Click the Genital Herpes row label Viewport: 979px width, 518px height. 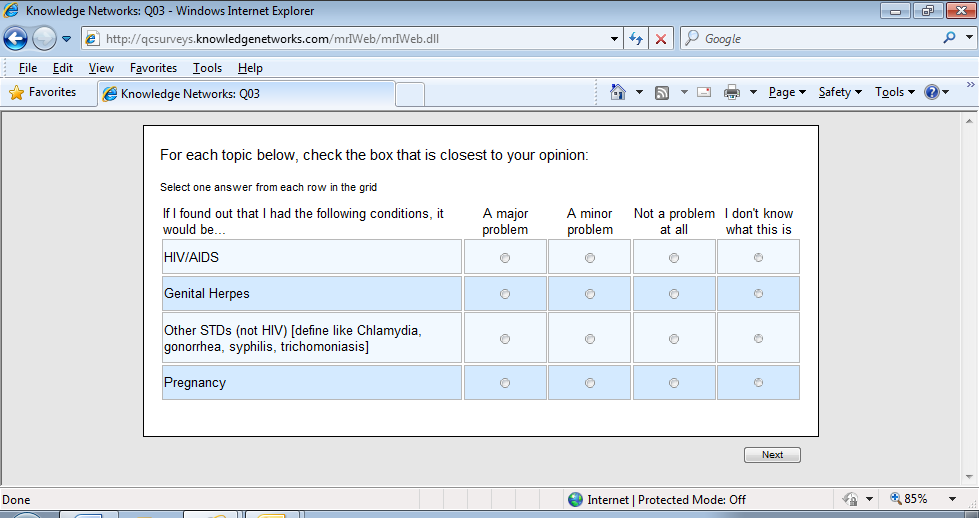(207, 293)
